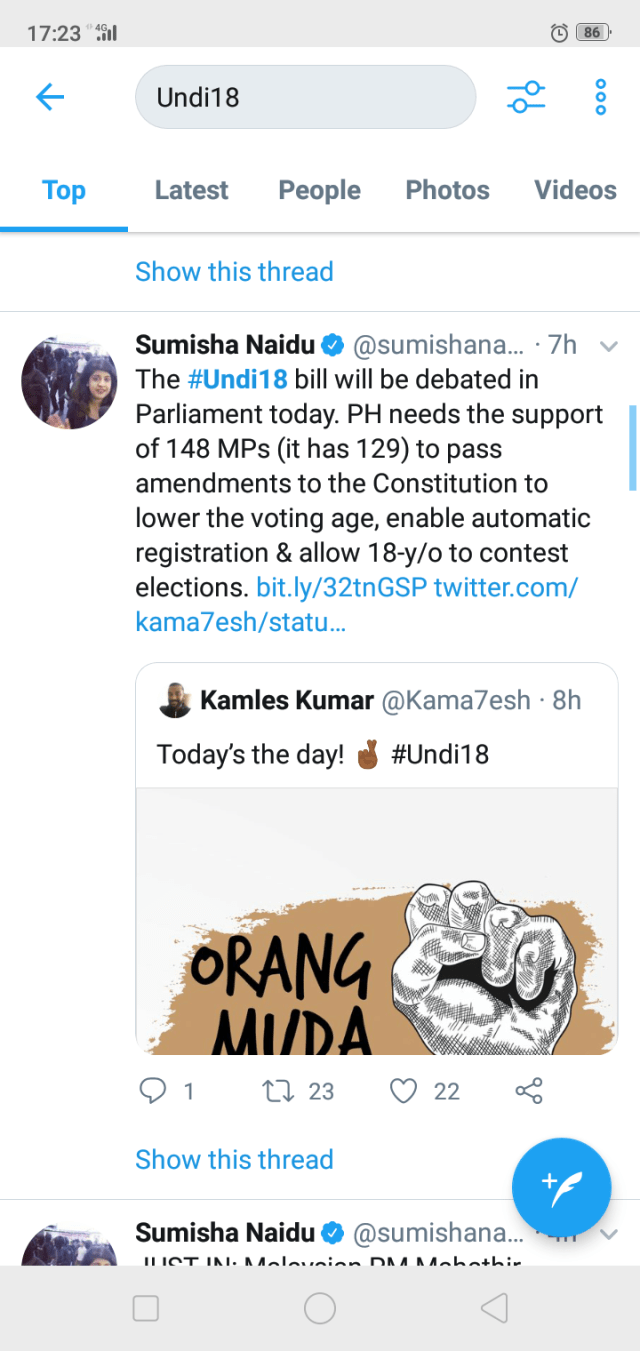Open the bit.ly/32tnGSP link
This screenshot has height=1351, width=640.
coord(341,588)
